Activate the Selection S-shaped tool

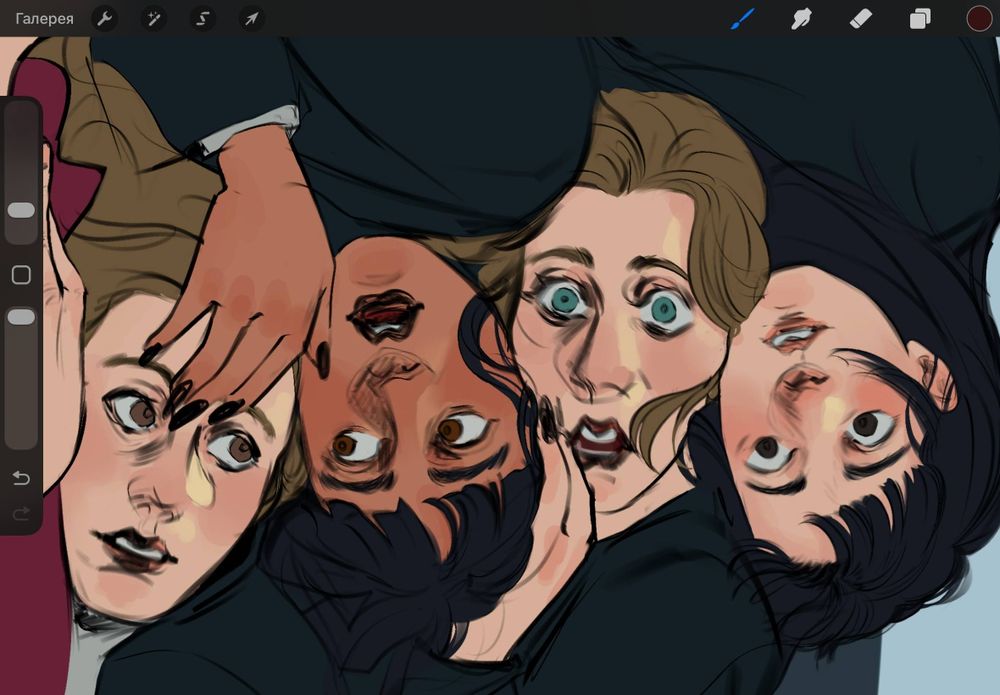click(x=203, y=18)
